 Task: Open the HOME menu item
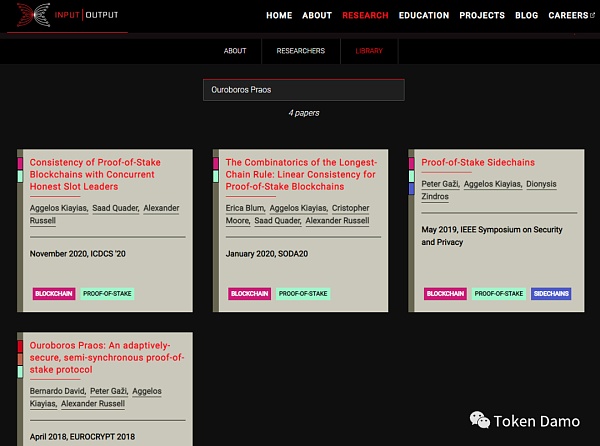(279, 15)
